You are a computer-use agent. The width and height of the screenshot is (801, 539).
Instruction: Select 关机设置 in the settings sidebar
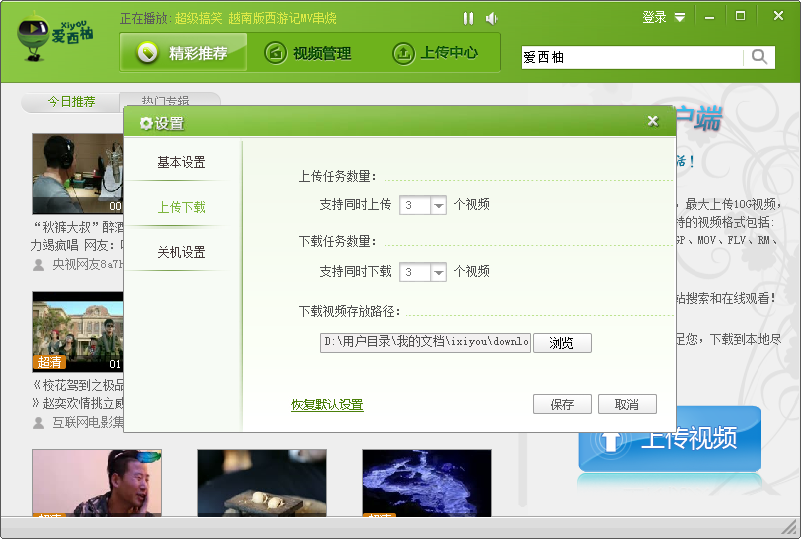[x=181, y=252]
